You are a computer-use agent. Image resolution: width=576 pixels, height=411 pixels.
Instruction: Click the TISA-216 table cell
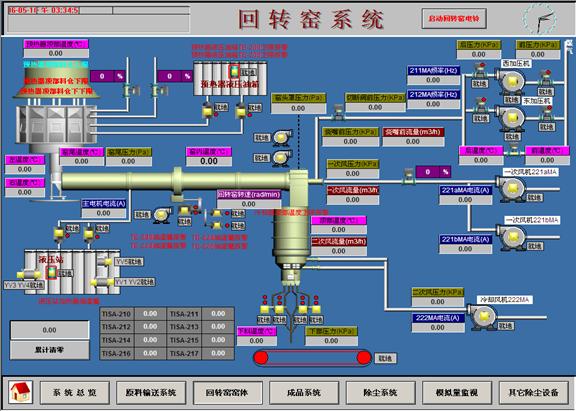[x=116, y=353]
